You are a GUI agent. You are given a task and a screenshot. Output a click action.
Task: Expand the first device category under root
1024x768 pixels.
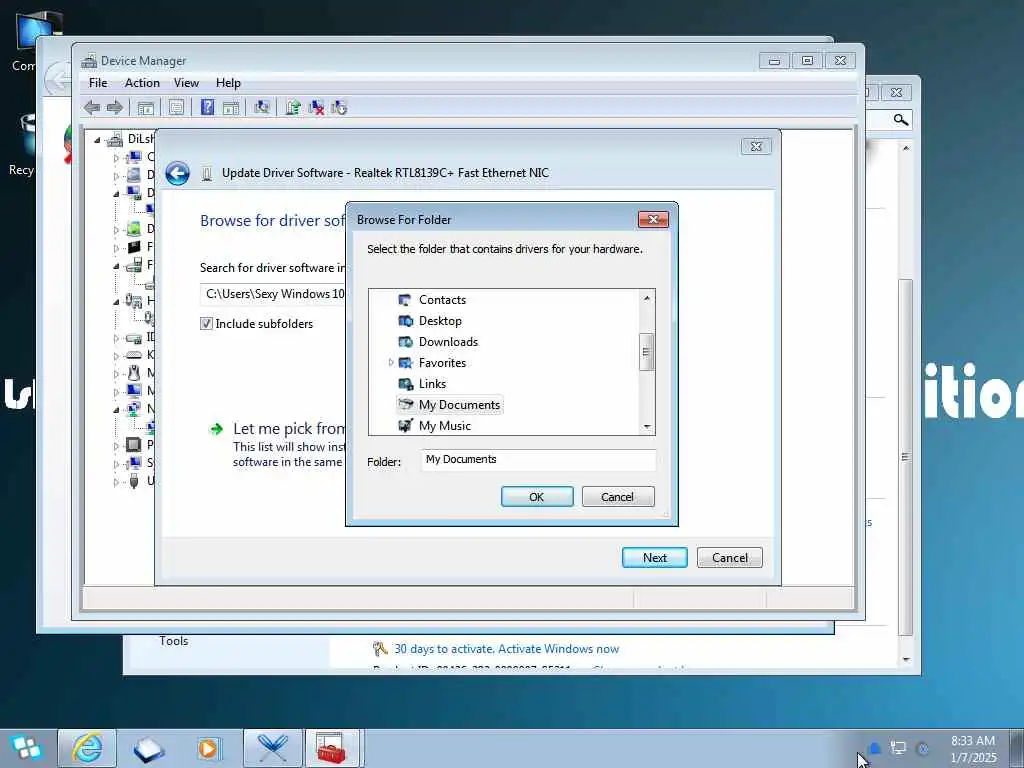pos(116,157)
